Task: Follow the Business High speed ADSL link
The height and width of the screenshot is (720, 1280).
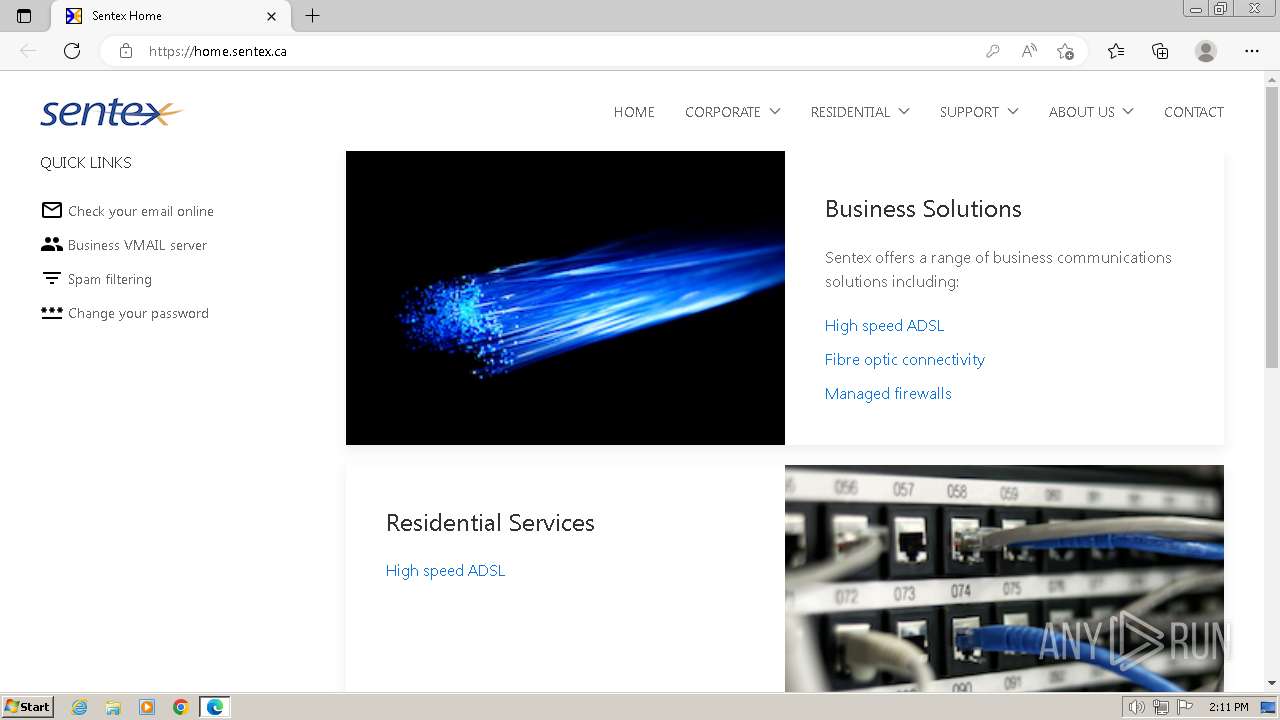Action: [x=884, y=325]
